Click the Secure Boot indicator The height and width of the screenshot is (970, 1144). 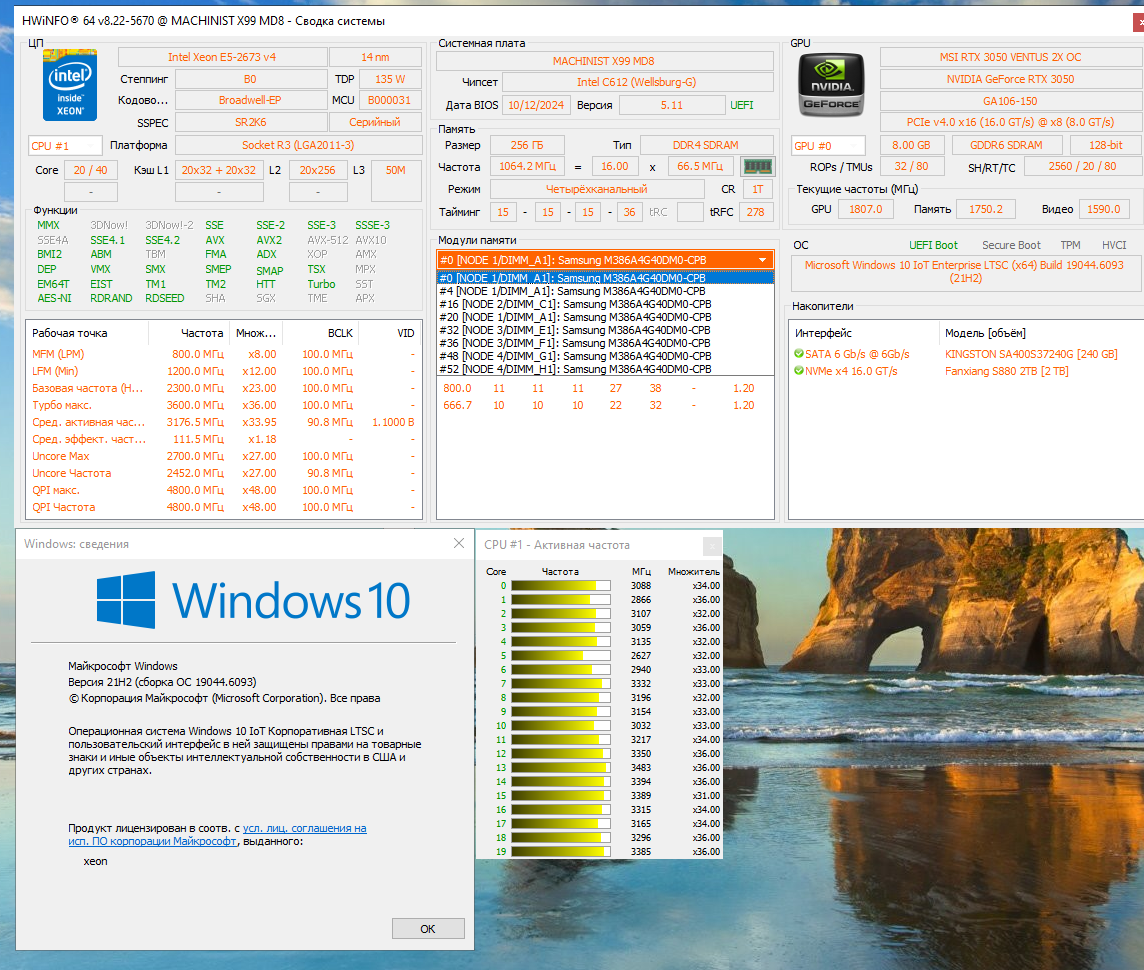1011,245
